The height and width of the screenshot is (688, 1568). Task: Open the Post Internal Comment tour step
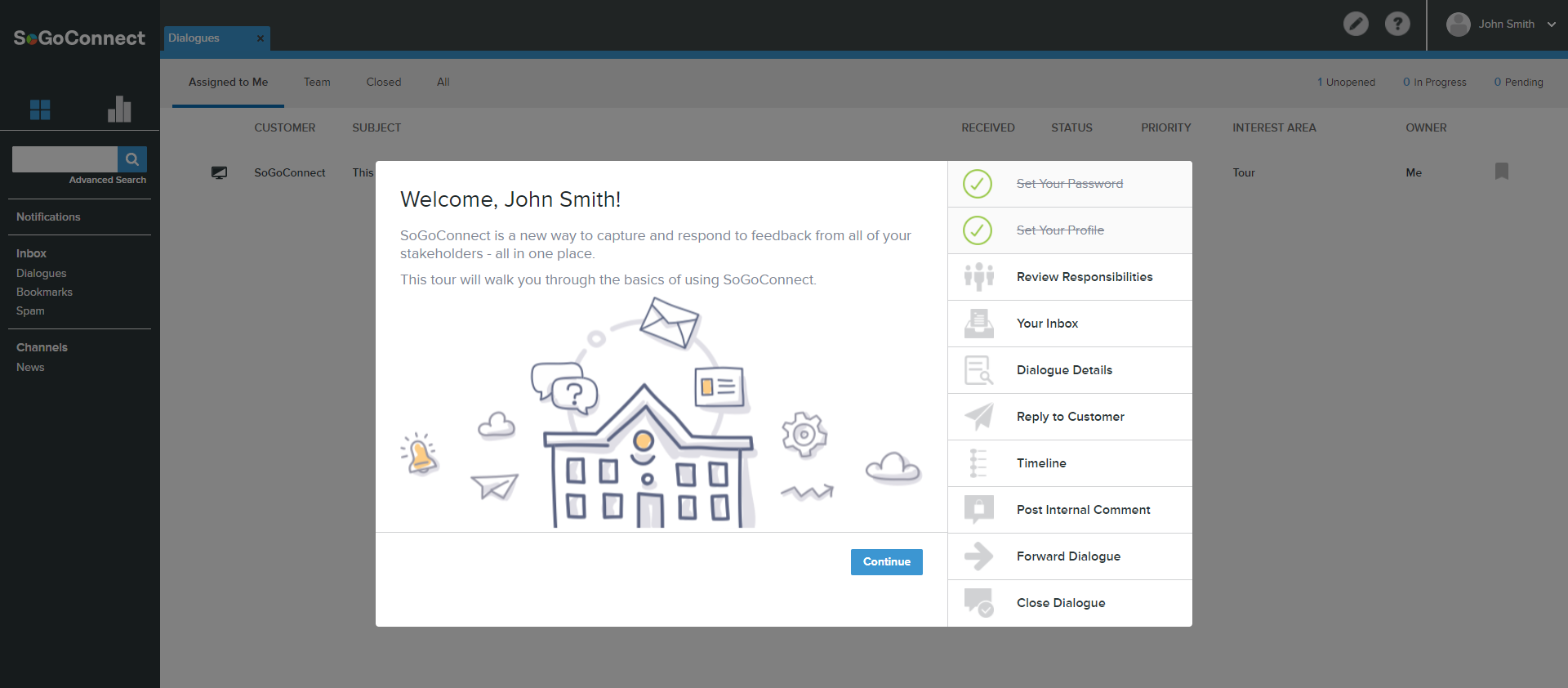[1070, 510]
